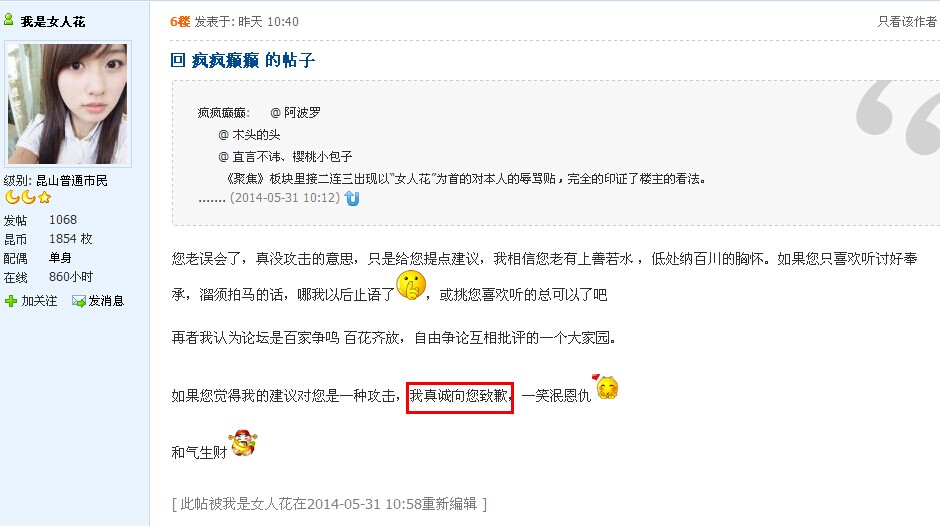
Task: Click the mention @ 木头的头
Action: 249,135
